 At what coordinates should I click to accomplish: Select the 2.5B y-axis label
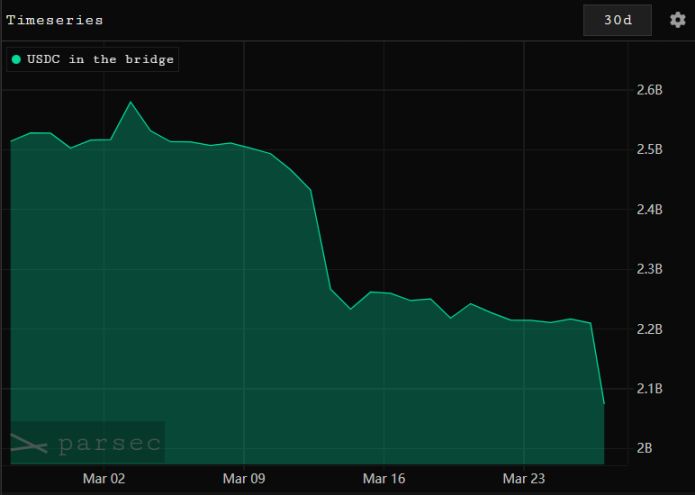pos(649,150)
